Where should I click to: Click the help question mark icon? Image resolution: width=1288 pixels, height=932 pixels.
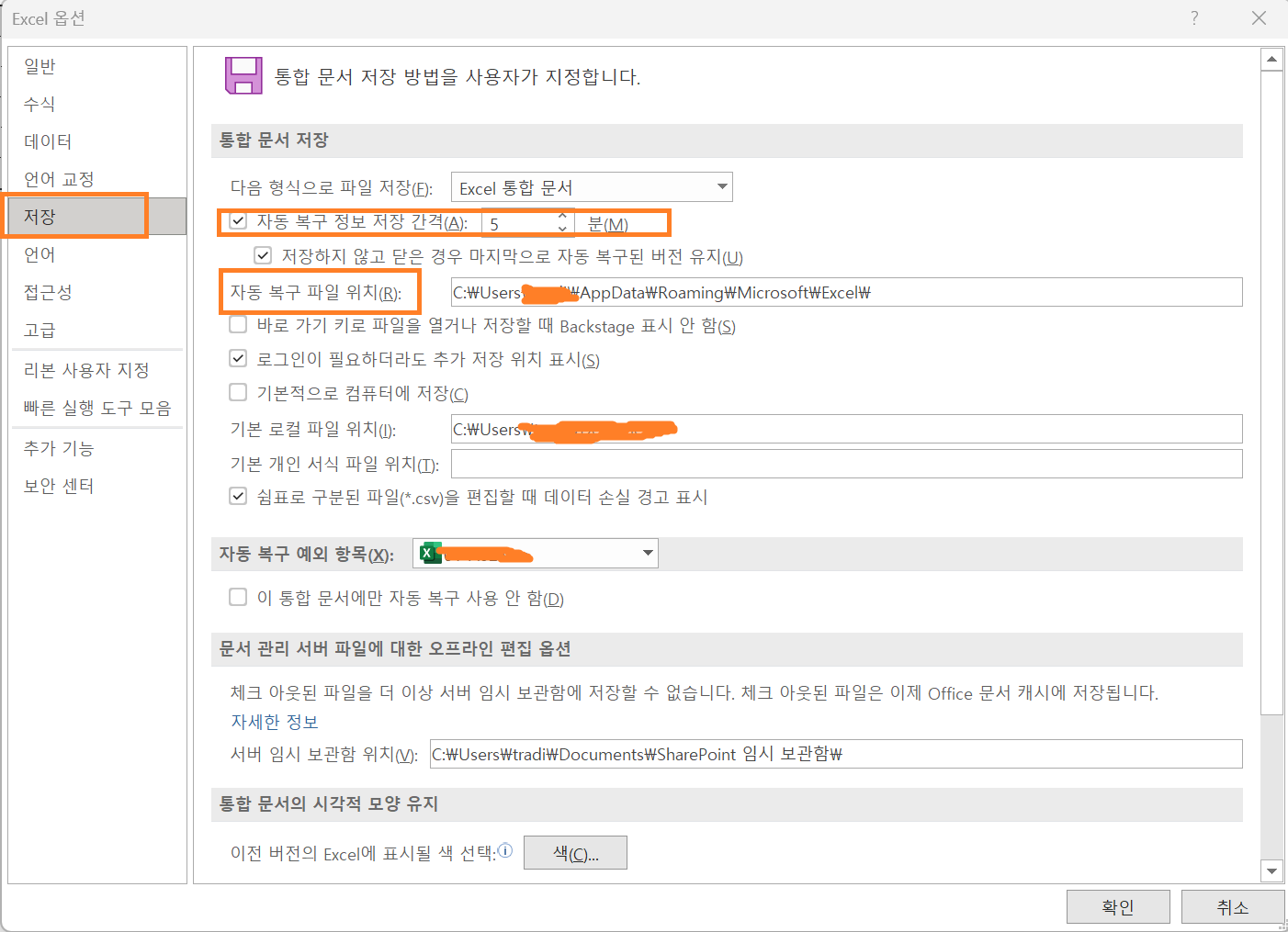pyautogui.click(x=1194, y=17)
